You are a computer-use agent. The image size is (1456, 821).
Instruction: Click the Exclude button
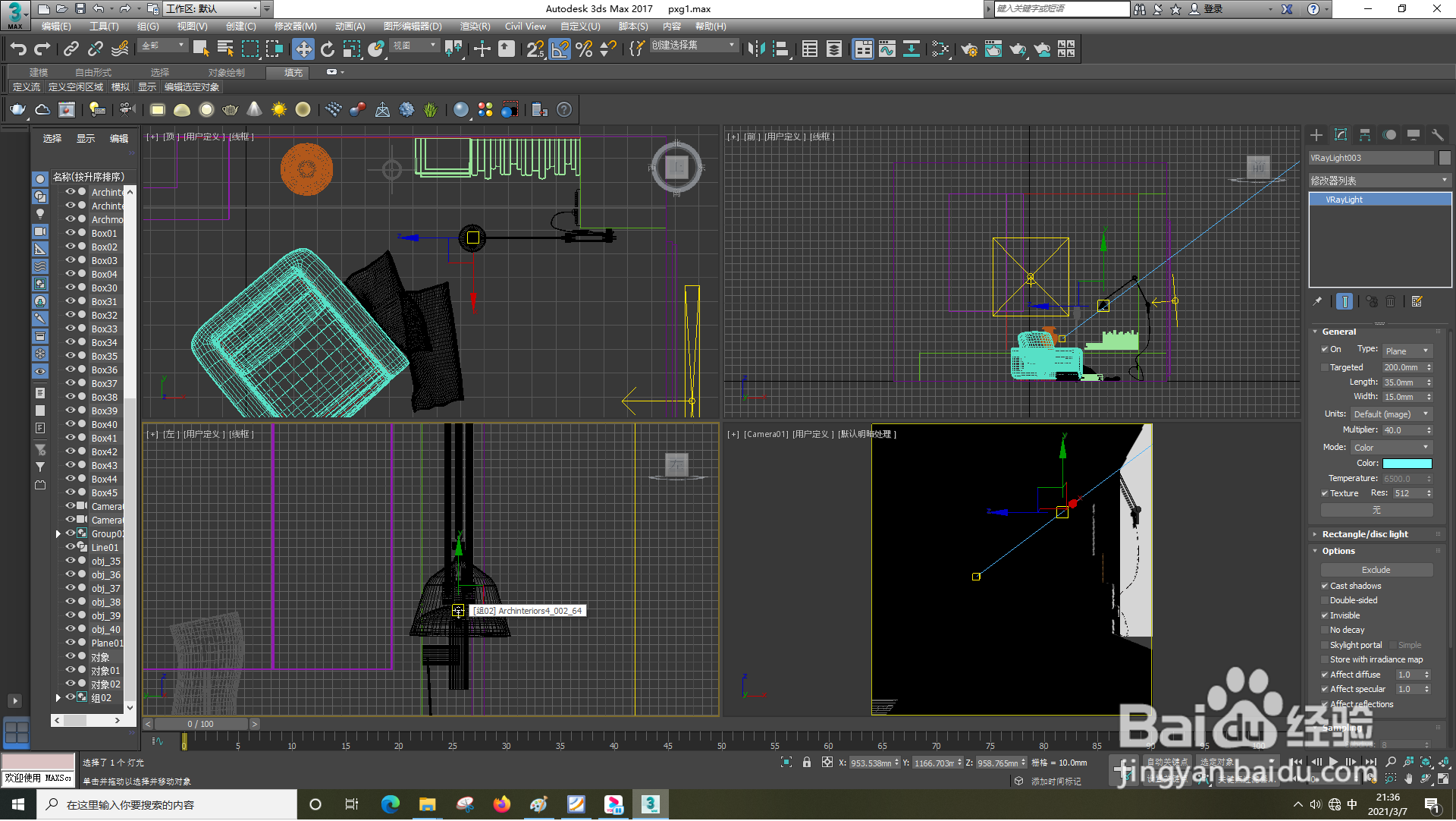pos(1376,571)
